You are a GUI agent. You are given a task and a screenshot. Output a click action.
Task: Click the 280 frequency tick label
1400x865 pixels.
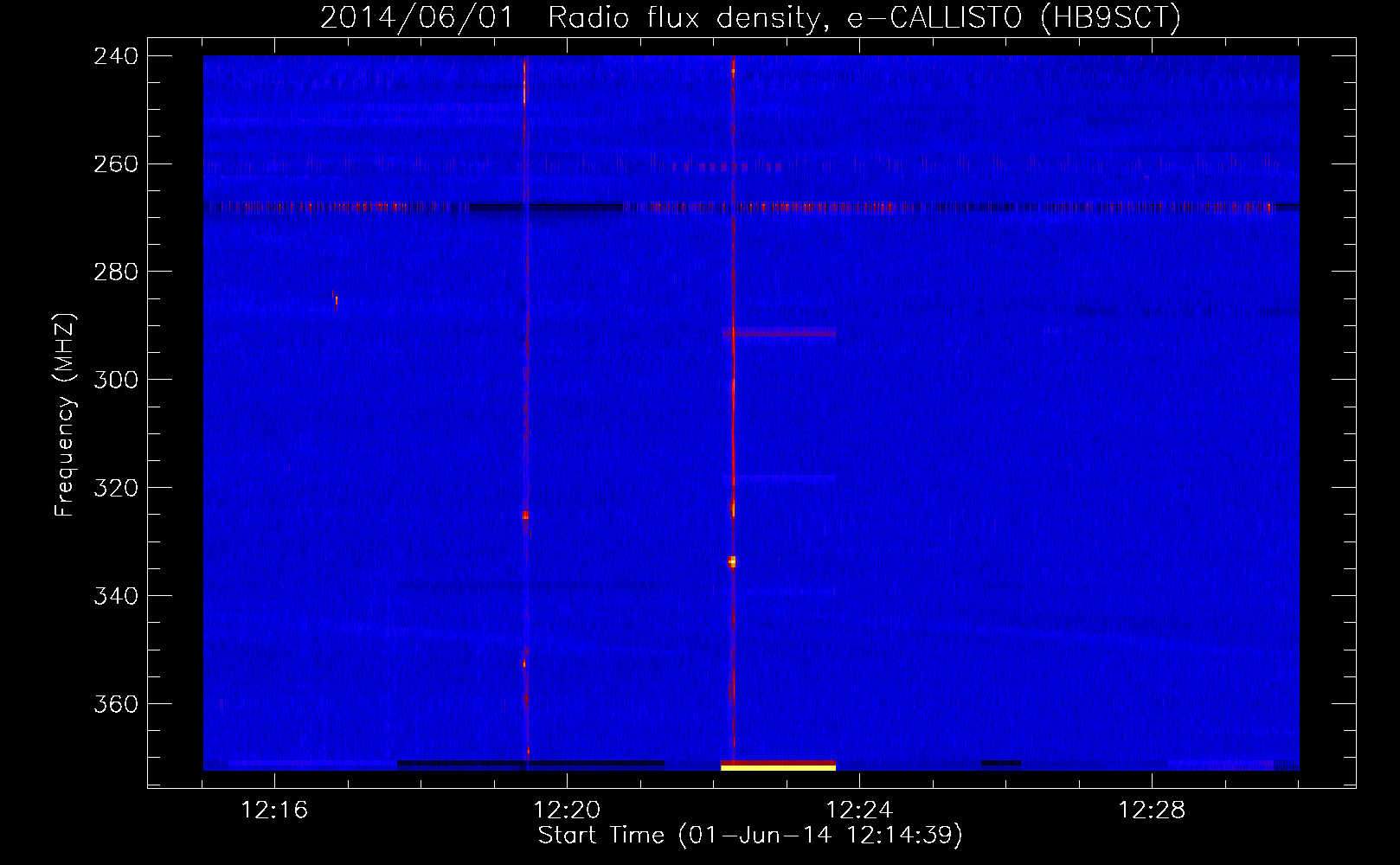coord(116,272)
